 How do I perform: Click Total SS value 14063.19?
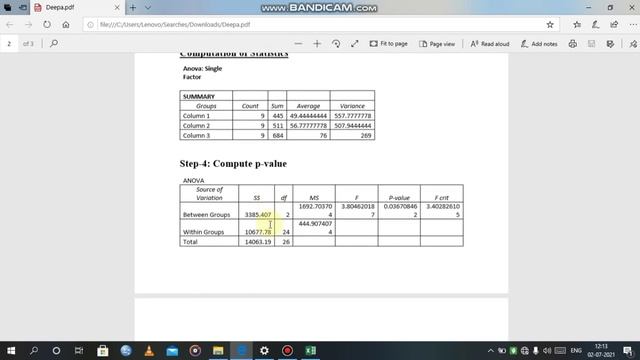(258, 242)
